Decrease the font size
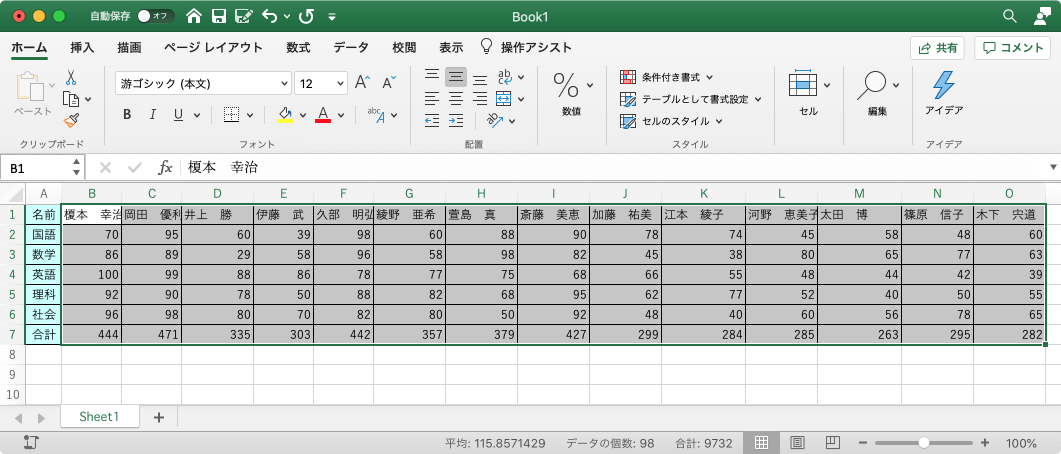This screenshot has width=1061, height=454. click(x=389, y=83)
